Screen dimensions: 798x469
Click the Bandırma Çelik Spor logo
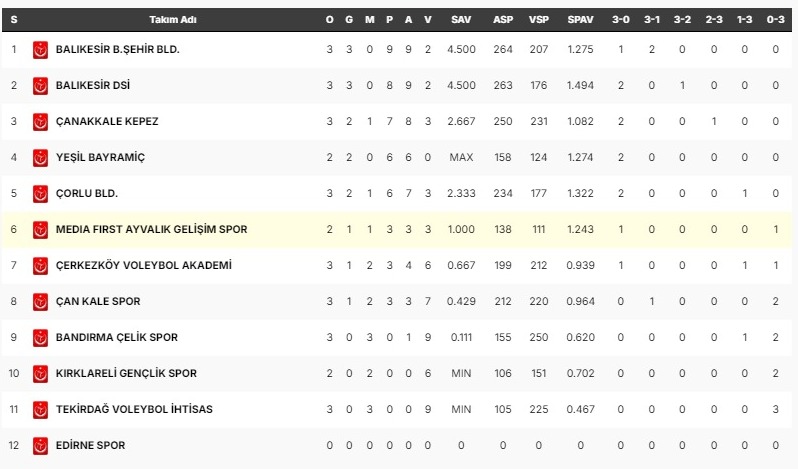point(41,337)
